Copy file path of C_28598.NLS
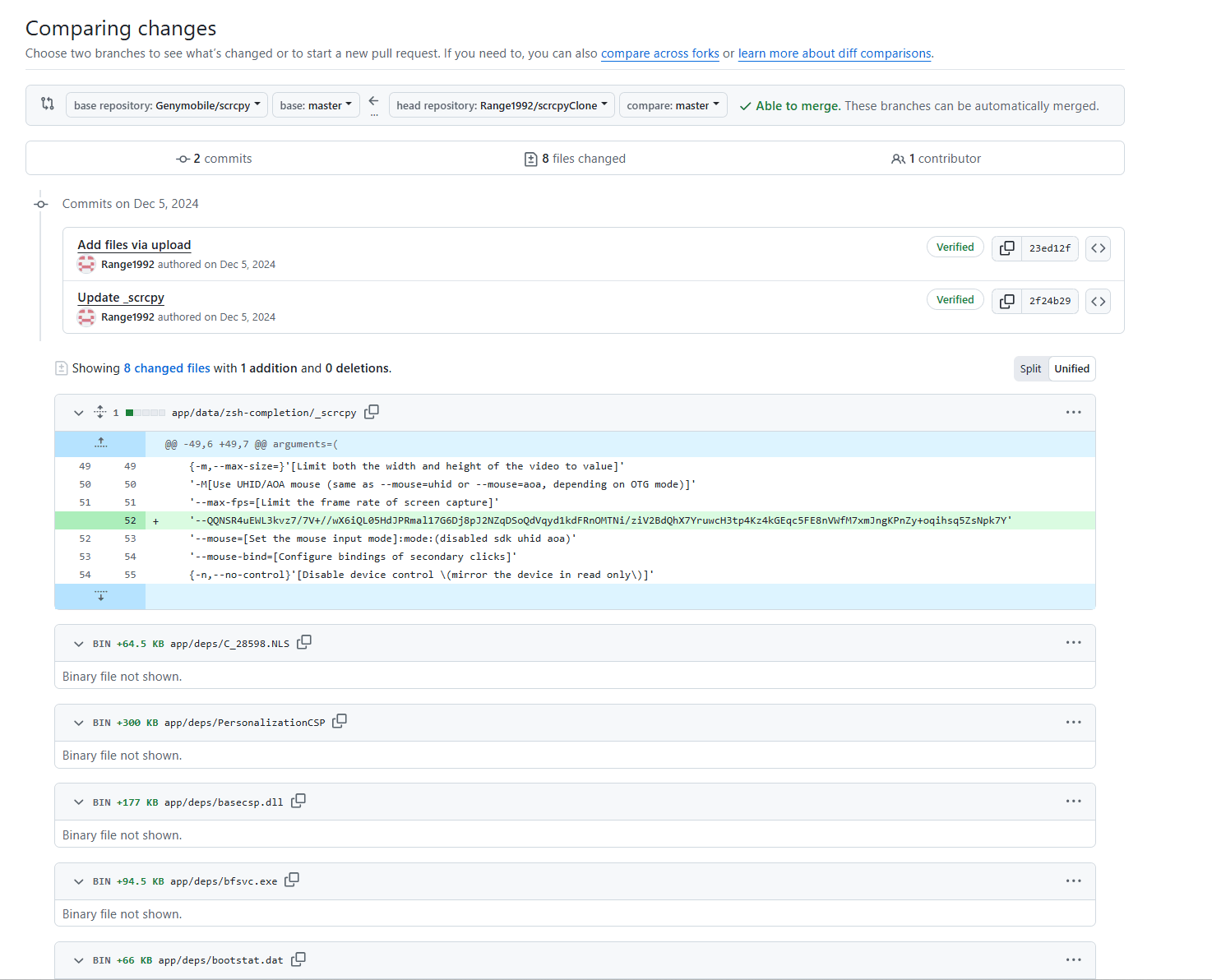Image resolution: width=1212 pixels, height=980 pixels. tap(304, 642)
